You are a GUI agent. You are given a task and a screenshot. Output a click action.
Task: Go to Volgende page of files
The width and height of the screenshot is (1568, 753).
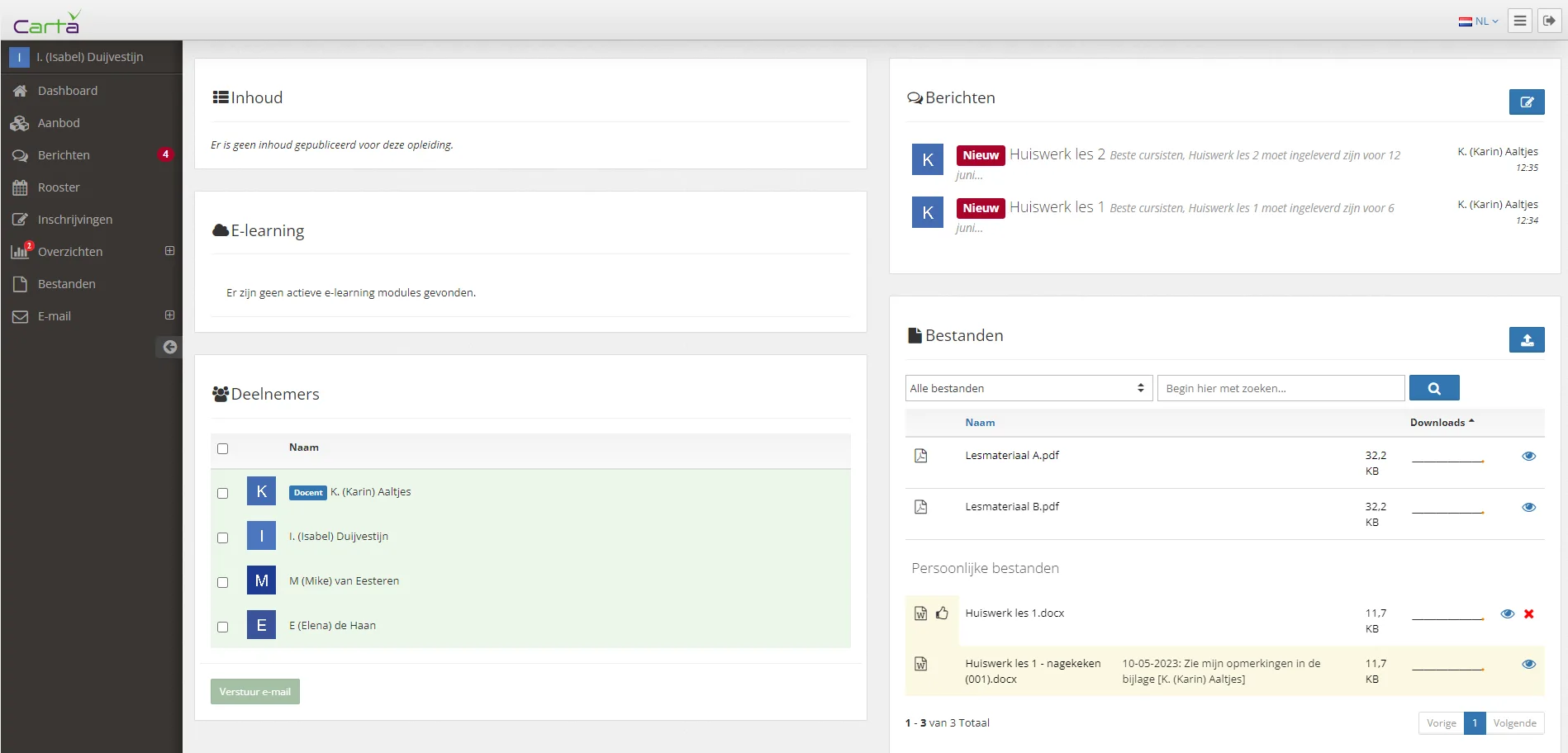point(1514,722)
